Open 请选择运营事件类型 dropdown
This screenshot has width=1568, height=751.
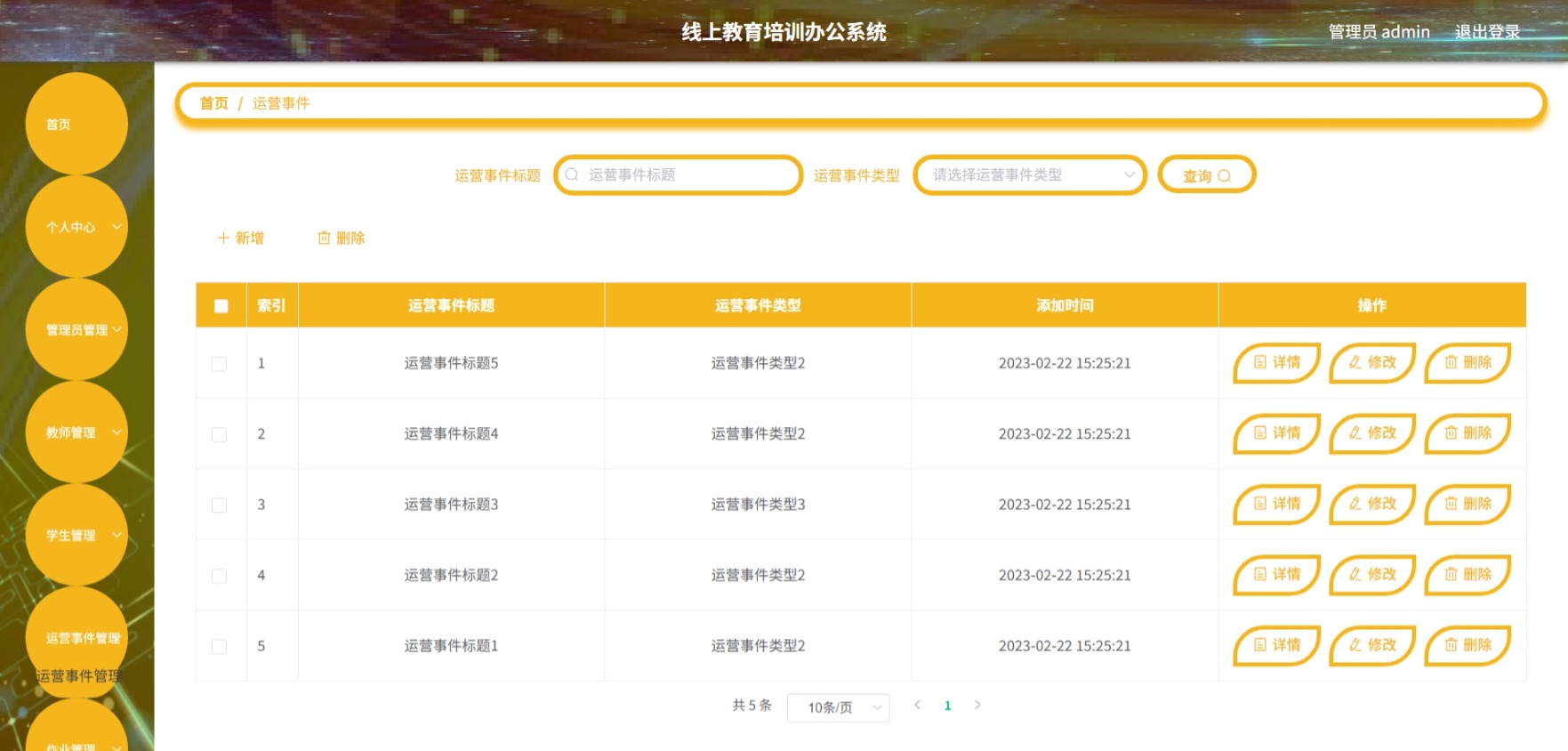pos(1030,175)
